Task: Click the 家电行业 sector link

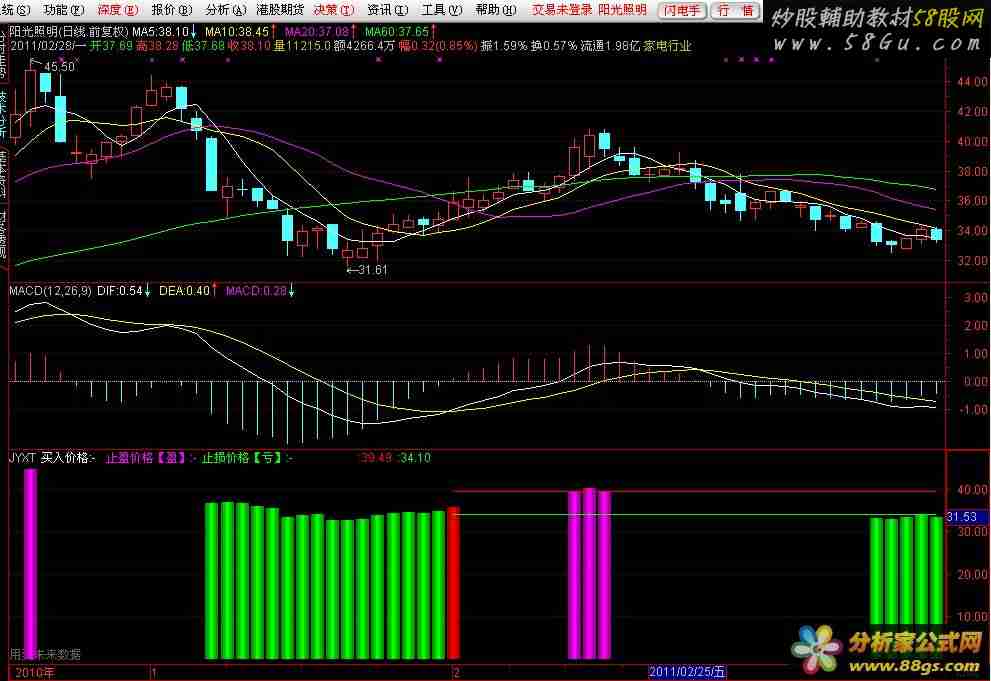Action: (x=667, y=46)
